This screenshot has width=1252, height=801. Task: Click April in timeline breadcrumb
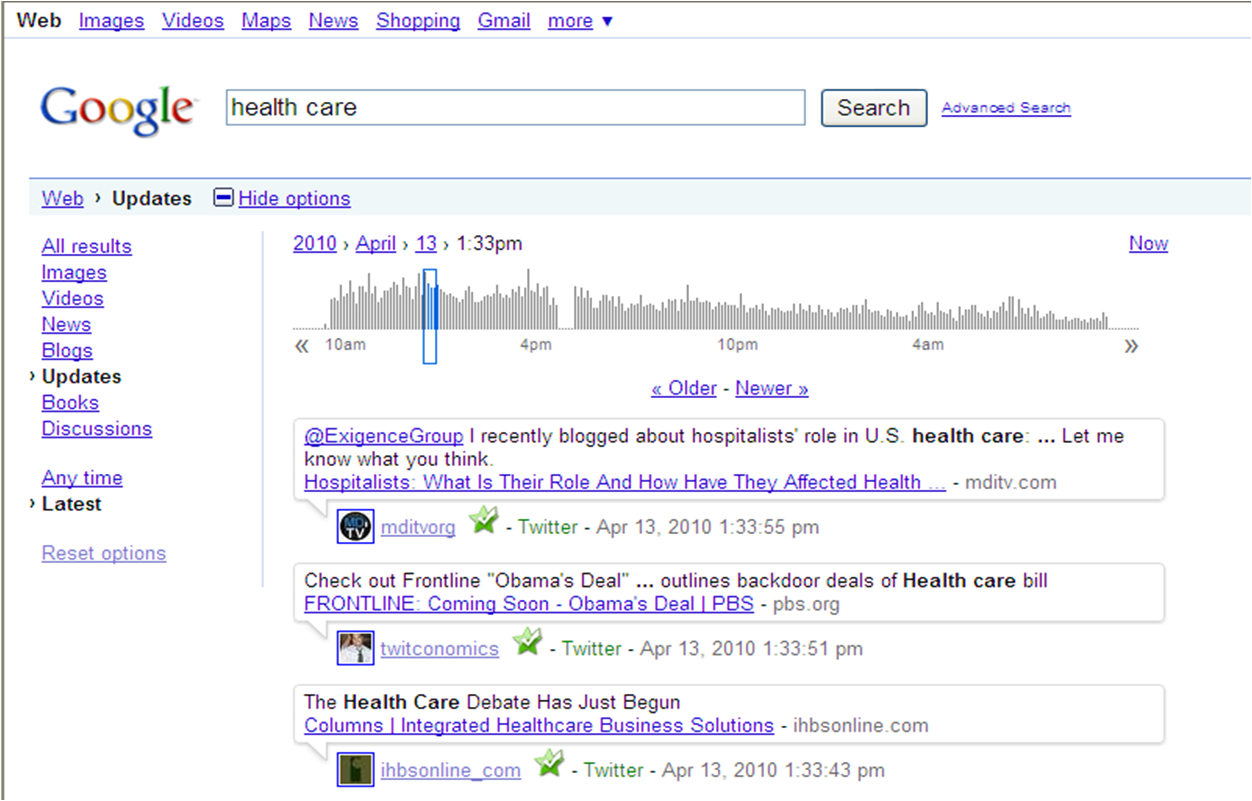376,243
